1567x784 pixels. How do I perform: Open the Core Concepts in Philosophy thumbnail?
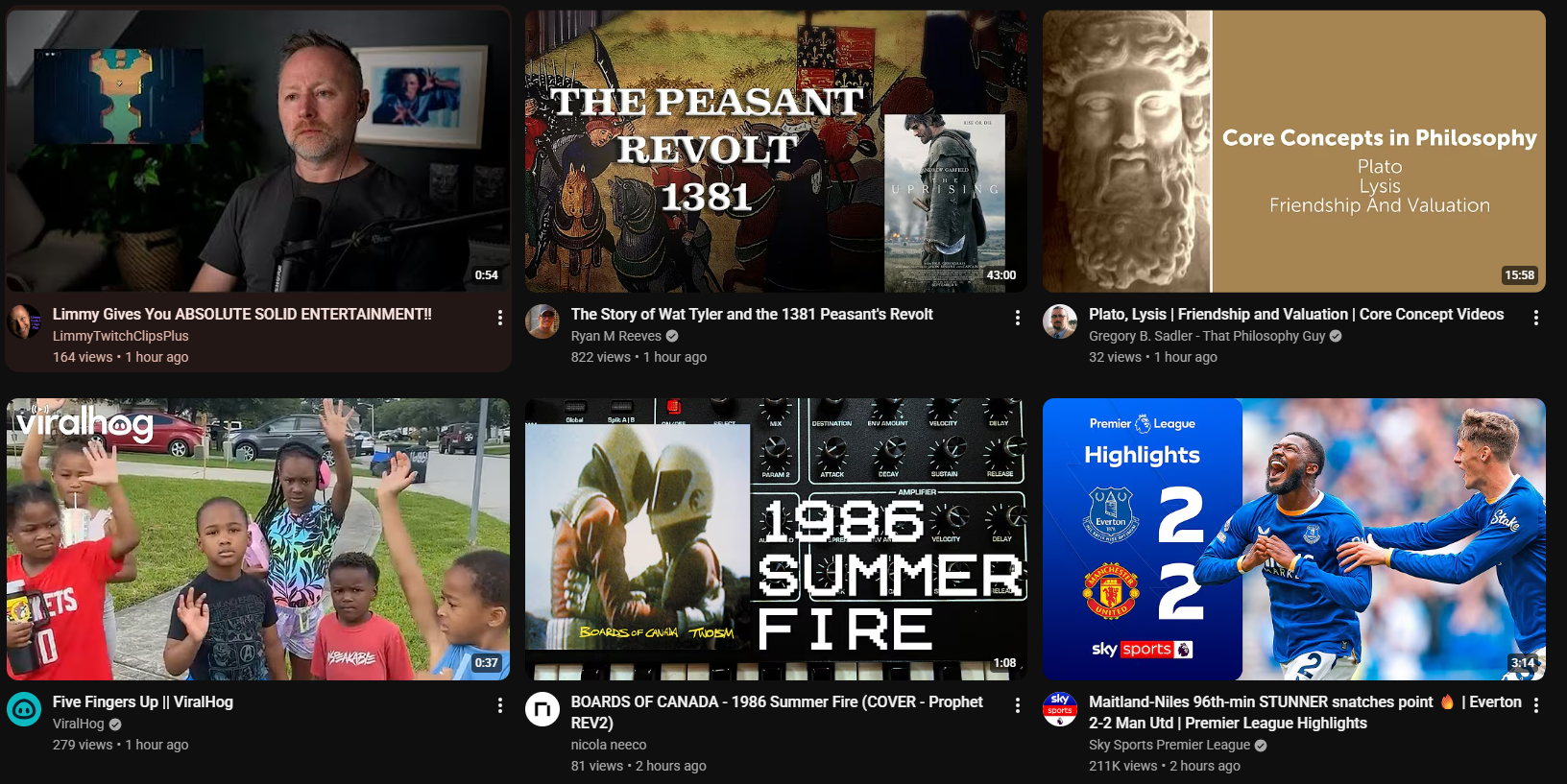point(1294,152)
